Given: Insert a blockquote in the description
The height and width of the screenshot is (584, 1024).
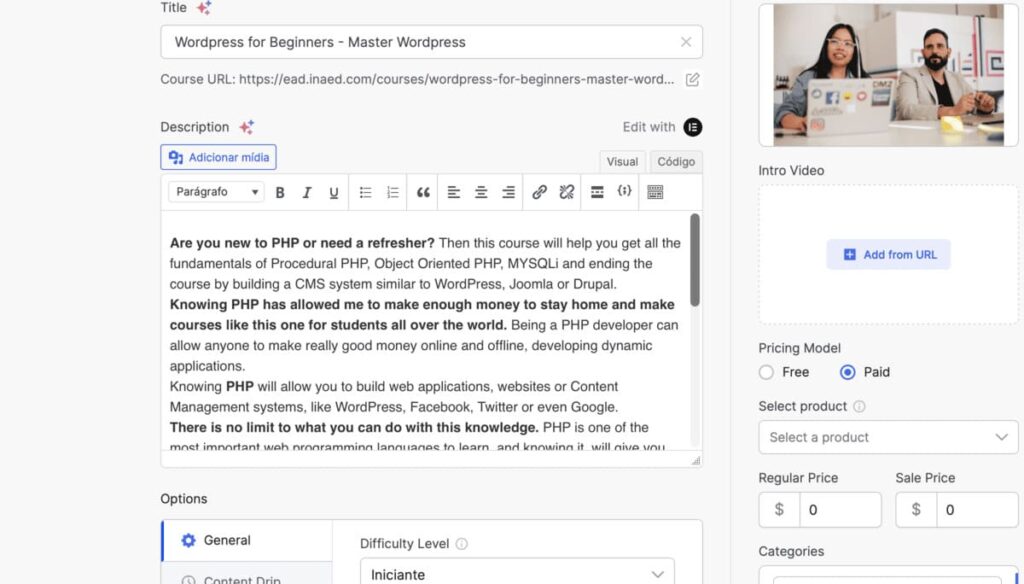Looking at the screenshot, I should click(423, 192).
